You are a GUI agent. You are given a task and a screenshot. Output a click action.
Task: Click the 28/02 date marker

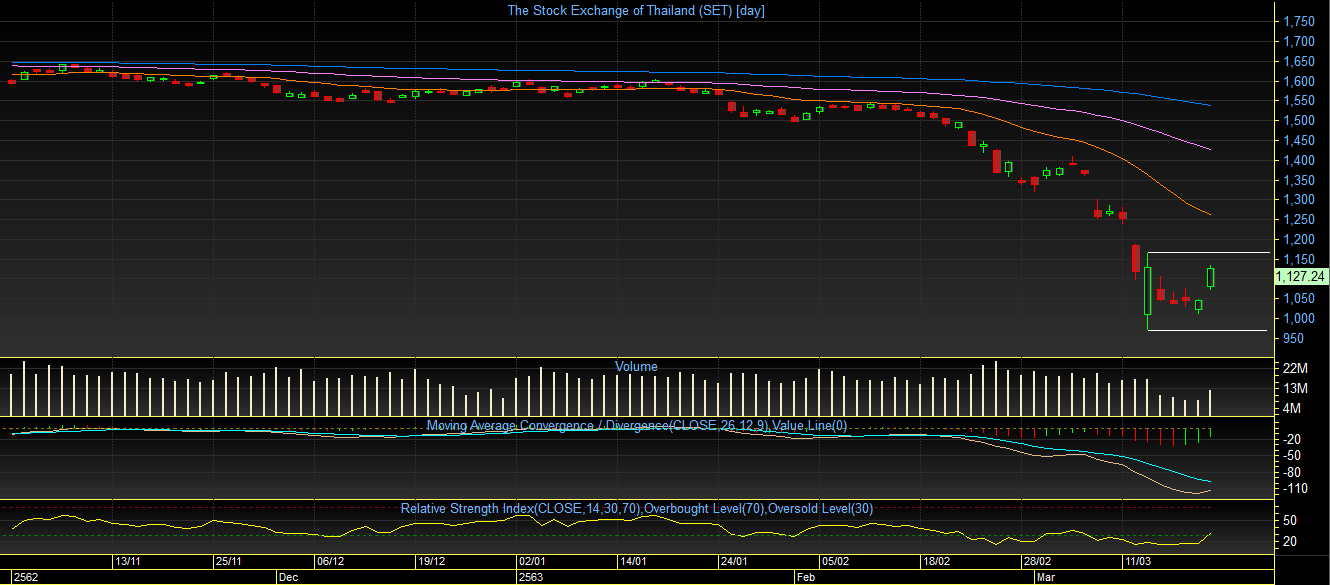1037,562
